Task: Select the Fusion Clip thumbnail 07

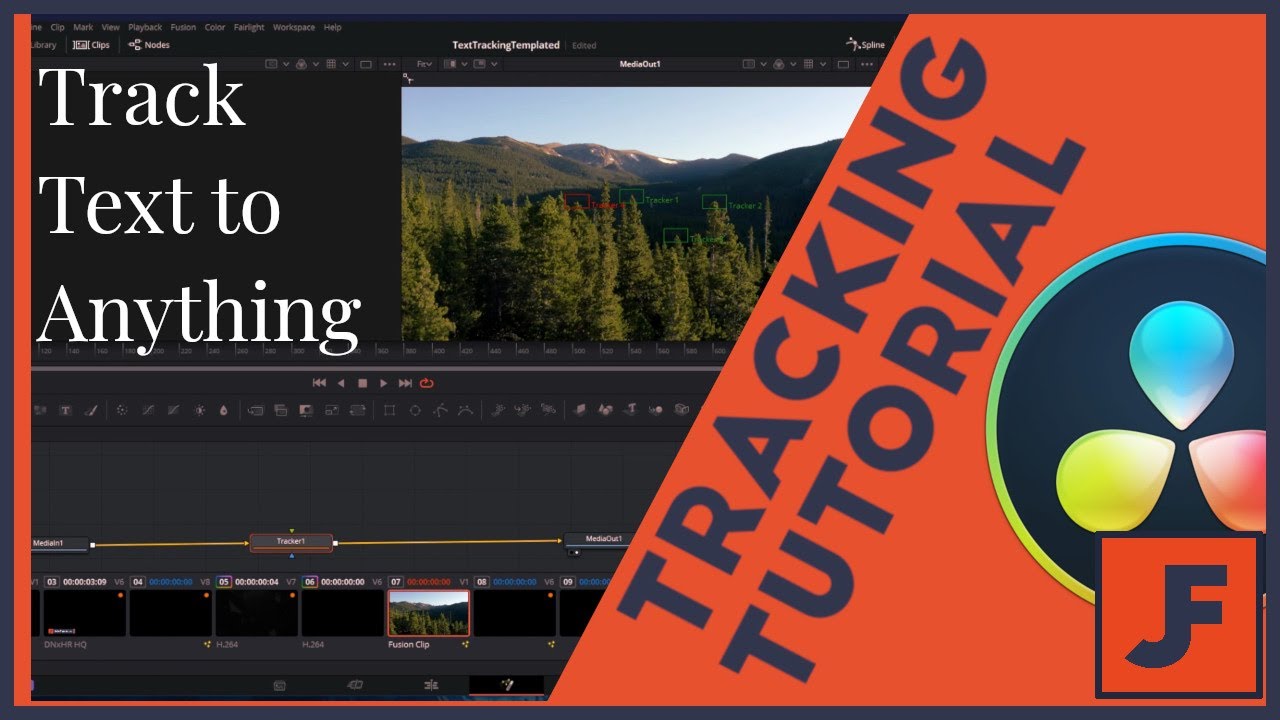Action: pyautogui.click(x=428, y=613)
